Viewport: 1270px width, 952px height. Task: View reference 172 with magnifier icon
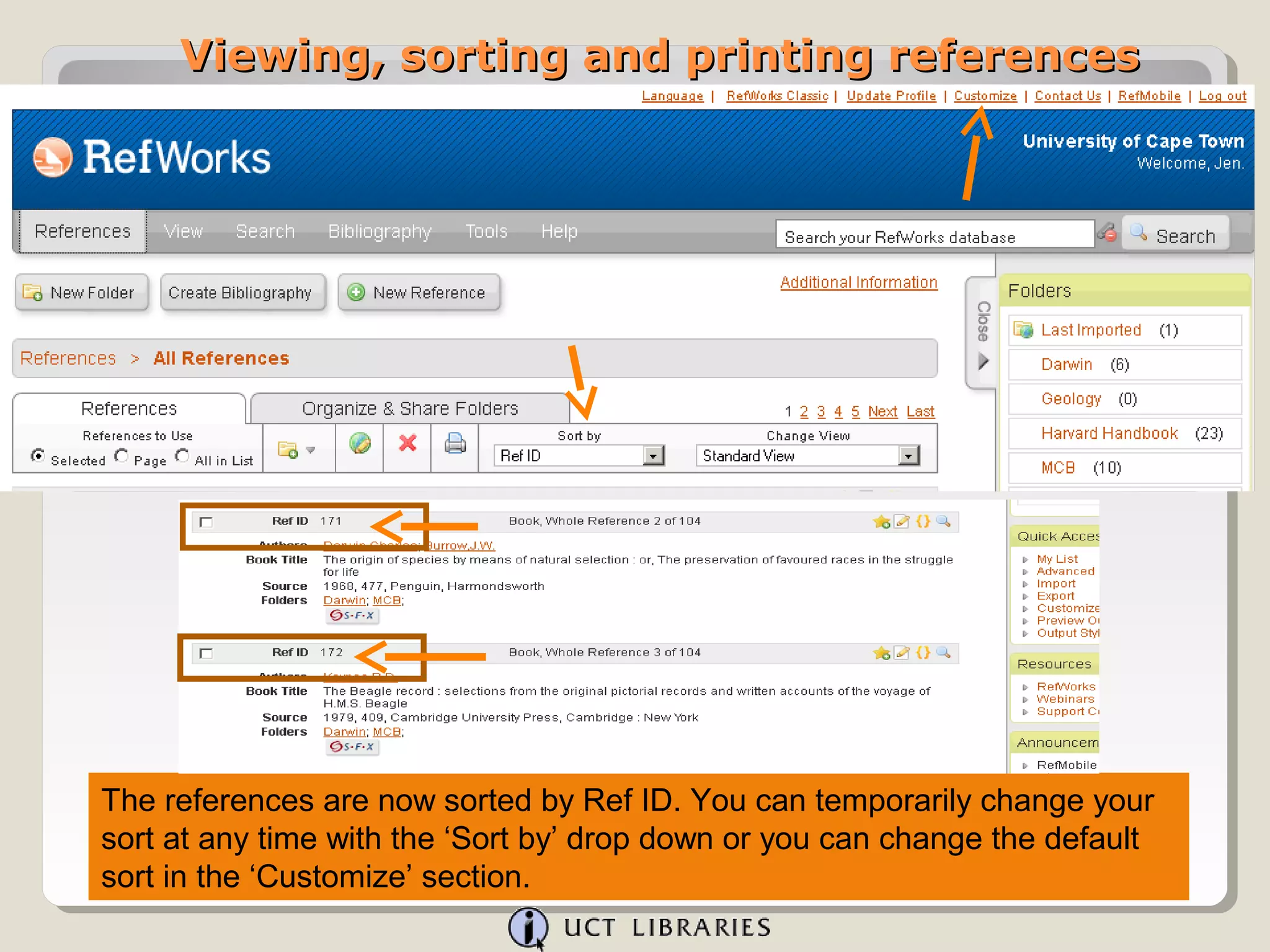[x=943, y=652]
